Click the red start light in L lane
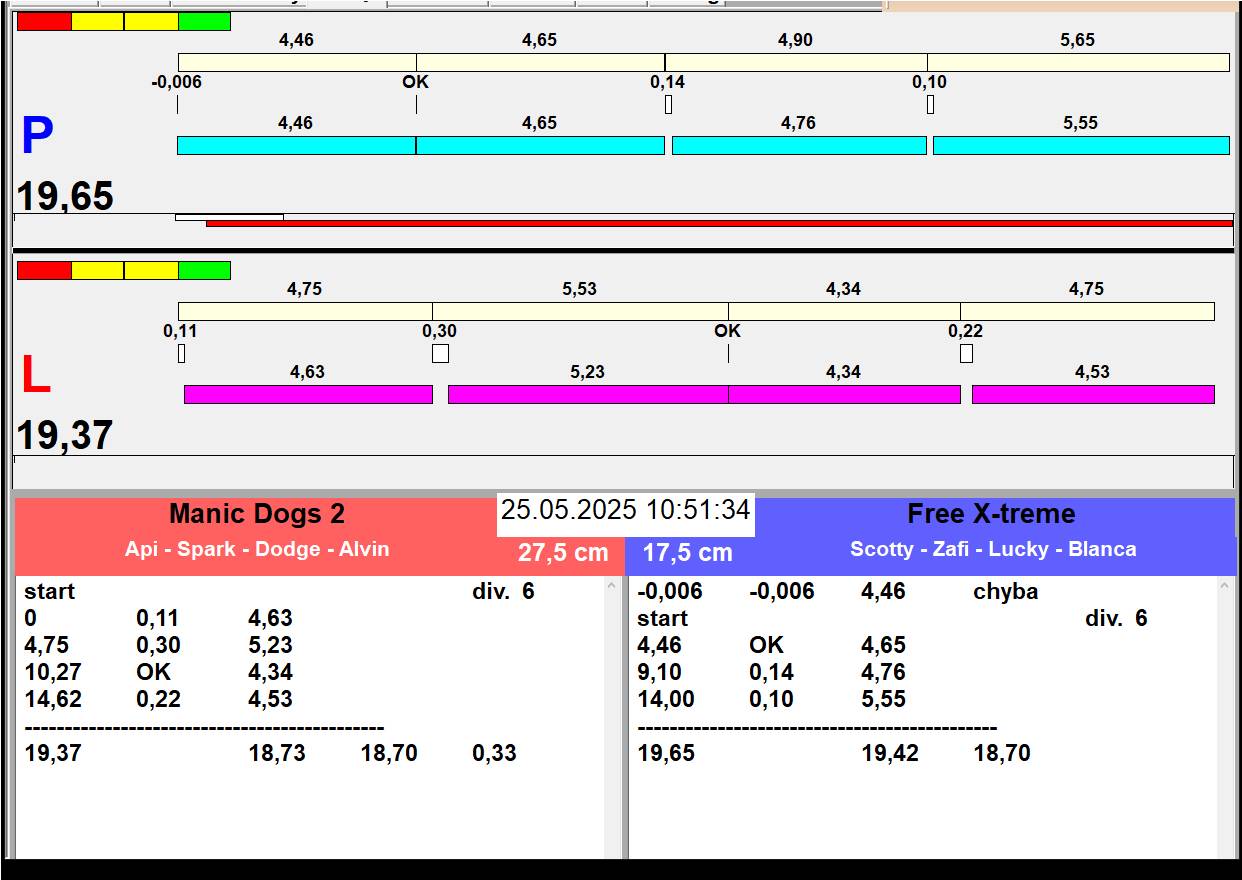Screen dimensions: 1242x880 tap(44, 270)
